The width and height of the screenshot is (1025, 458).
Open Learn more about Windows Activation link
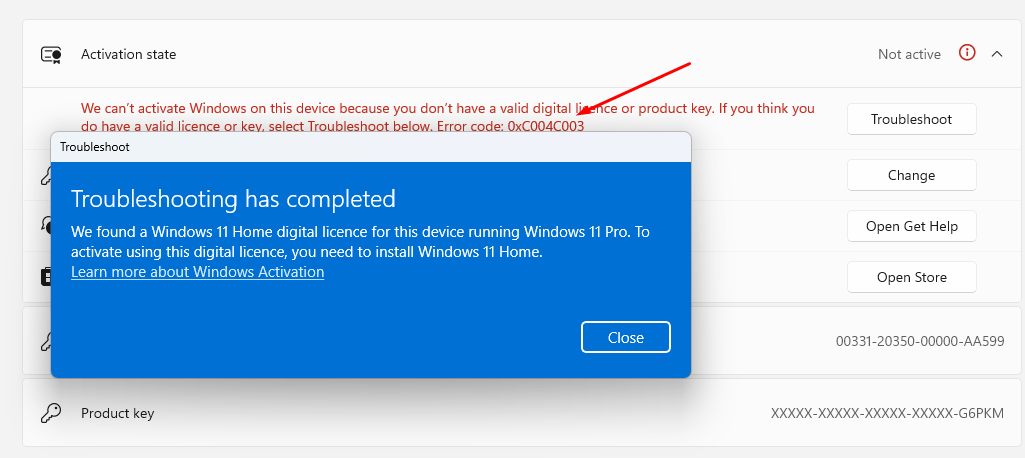pyautogui.click(x=197, y=271)
